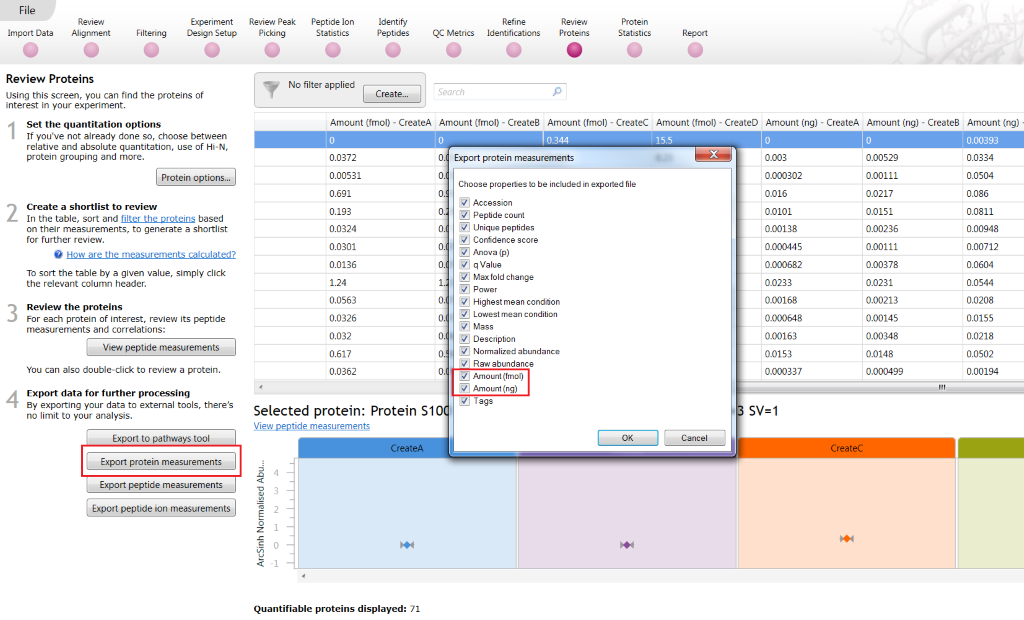Toggle the Anova (p) checkbox

pyautogui.click(x=464, y=252)
